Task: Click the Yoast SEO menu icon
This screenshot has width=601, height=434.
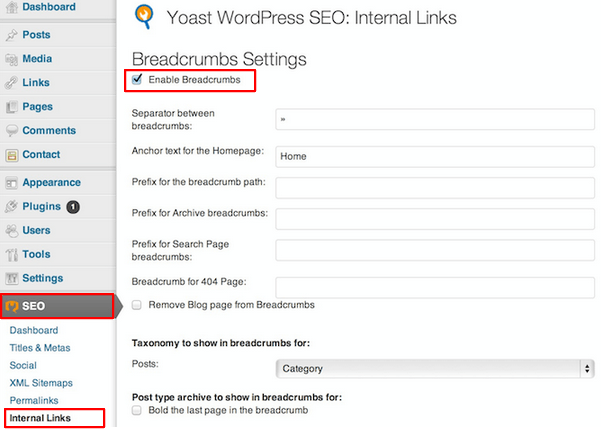Action: [x=12, y=306]
